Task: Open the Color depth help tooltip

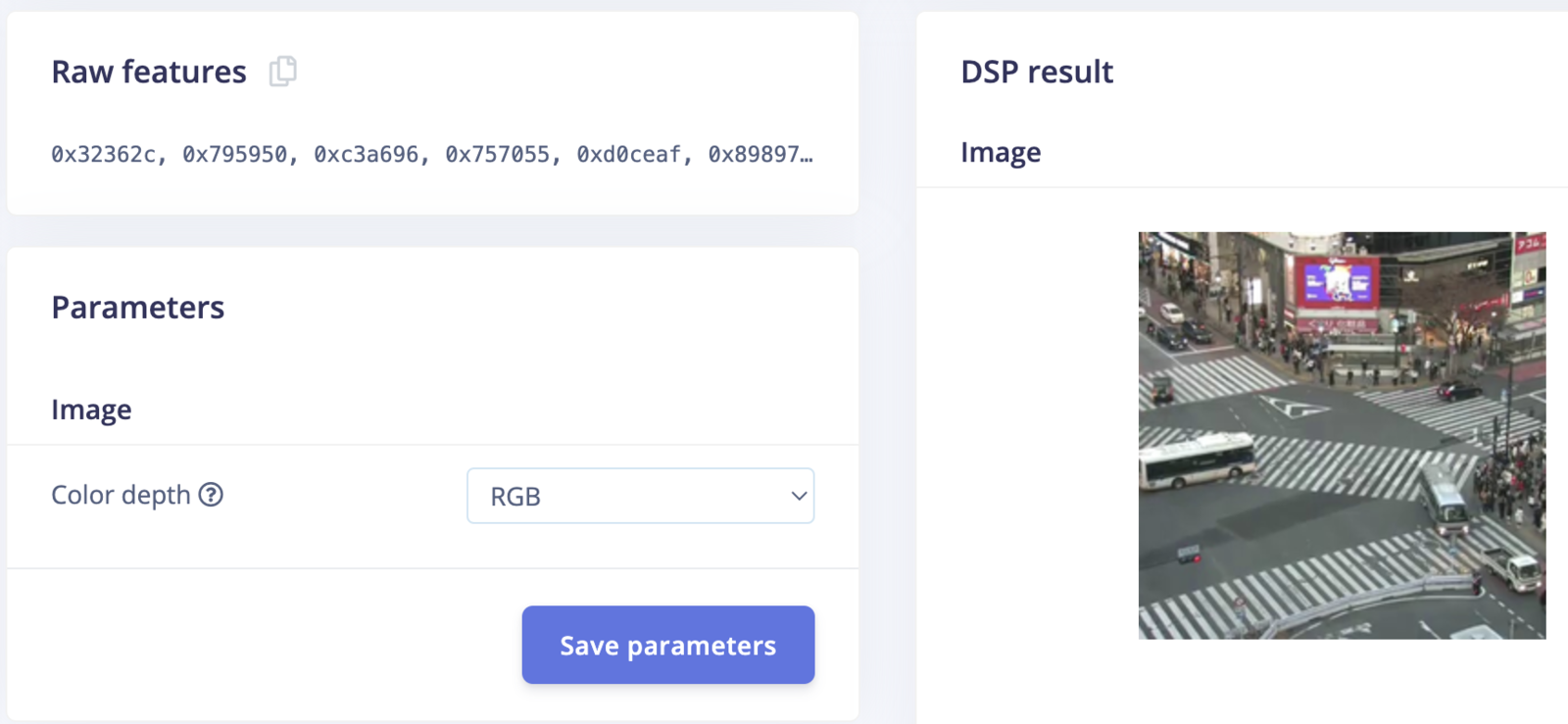Action: pos(211,495)
